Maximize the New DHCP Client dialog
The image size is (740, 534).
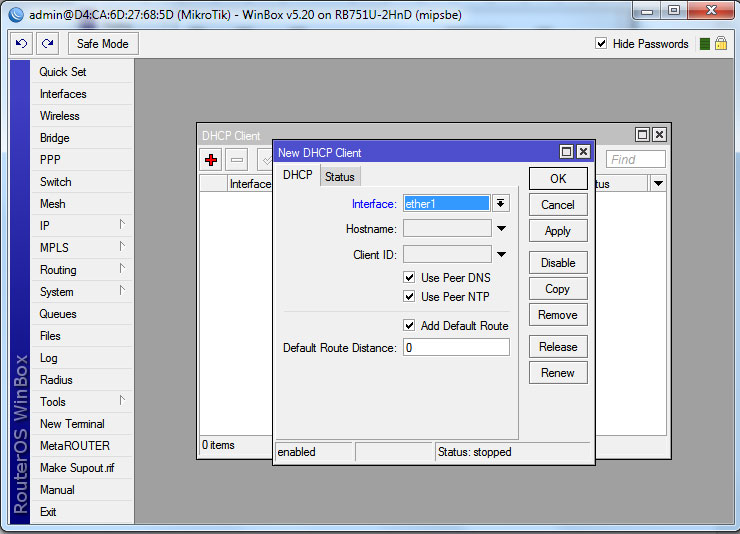tap(567, 152)
